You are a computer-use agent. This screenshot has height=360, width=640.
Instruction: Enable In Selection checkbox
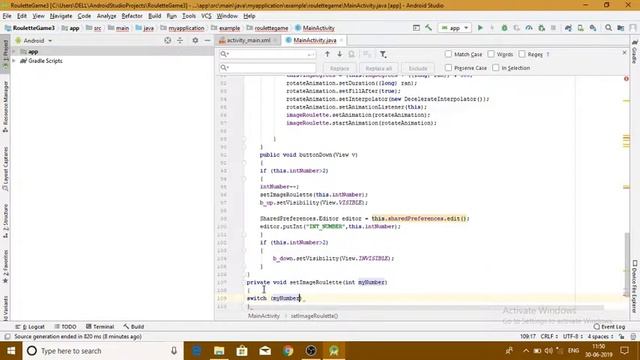point(496,68)
